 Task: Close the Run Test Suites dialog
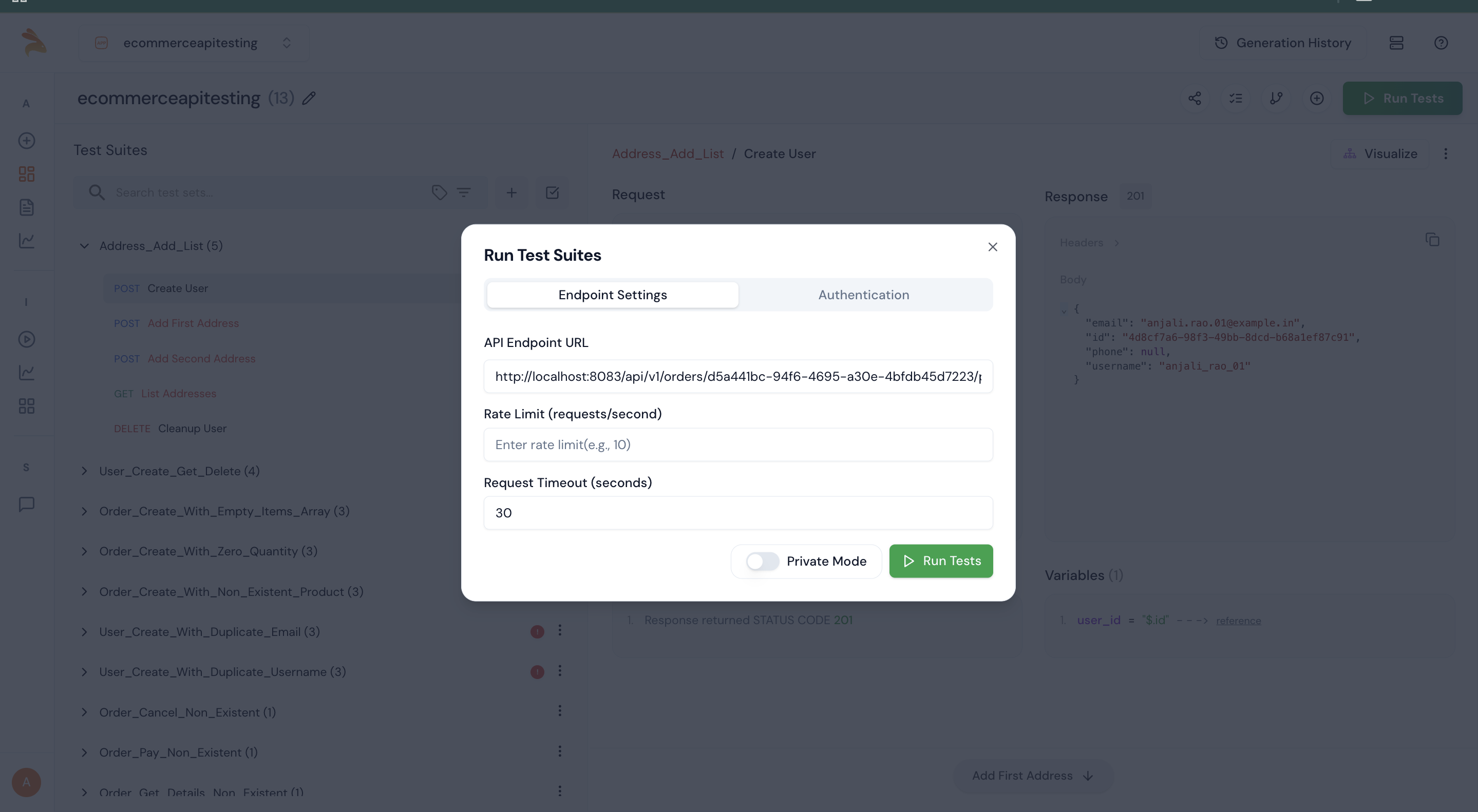[x=993, y=246]
